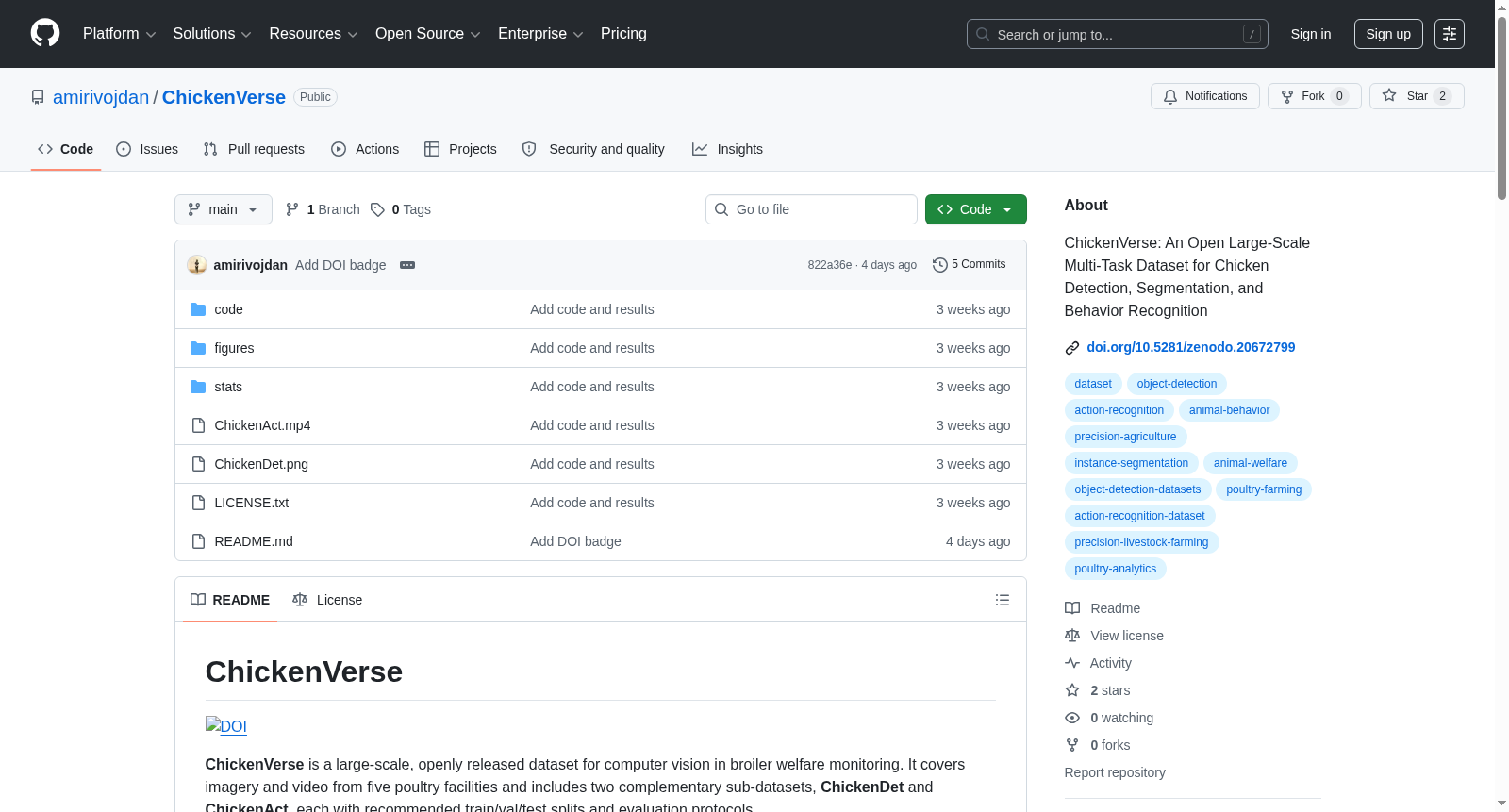
Task: Switch to the Issues tab
Action: point(147,149)
